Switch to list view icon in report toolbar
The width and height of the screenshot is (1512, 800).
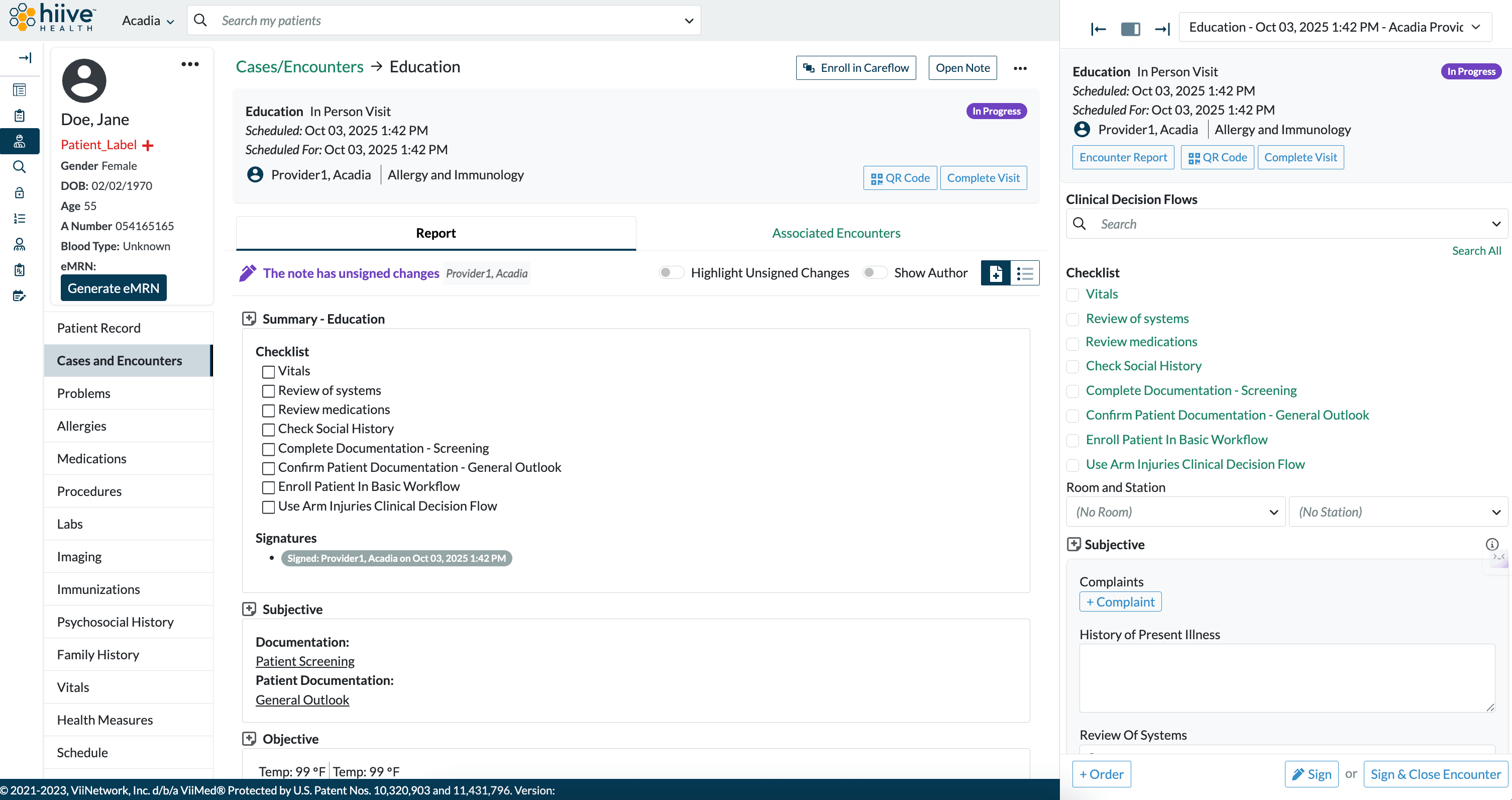(1025, 273)
